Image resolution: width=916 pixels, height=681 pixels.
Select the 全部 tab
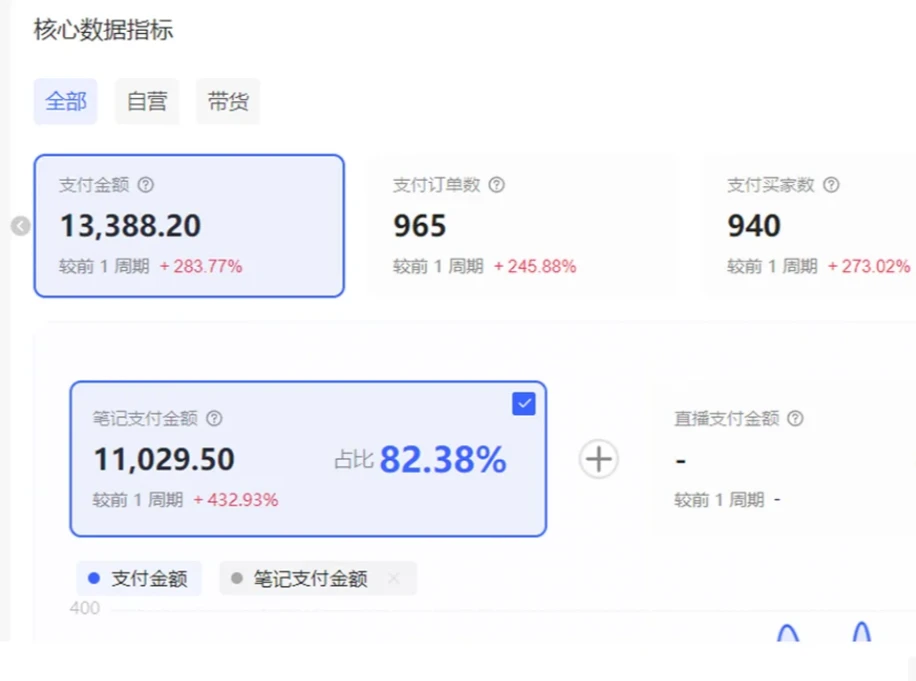pyautogui.click(x=65, y=101)
